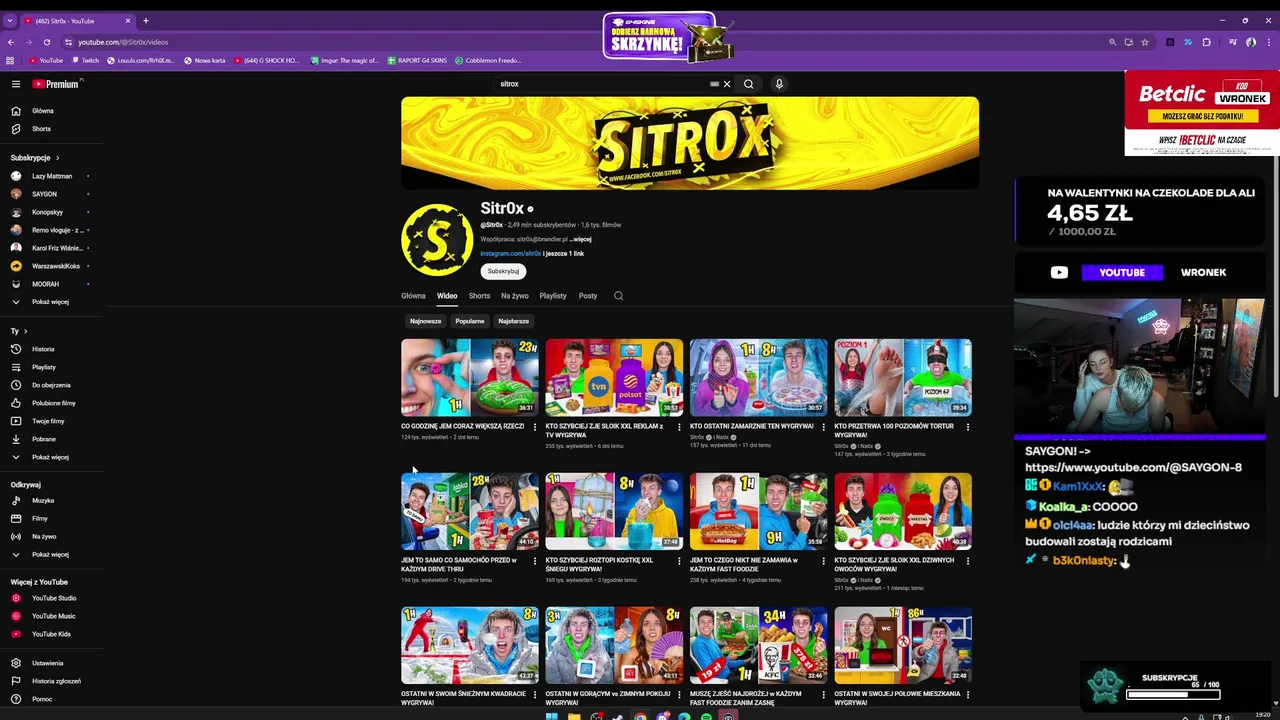Expand the Ty section header

click(19, 331)
